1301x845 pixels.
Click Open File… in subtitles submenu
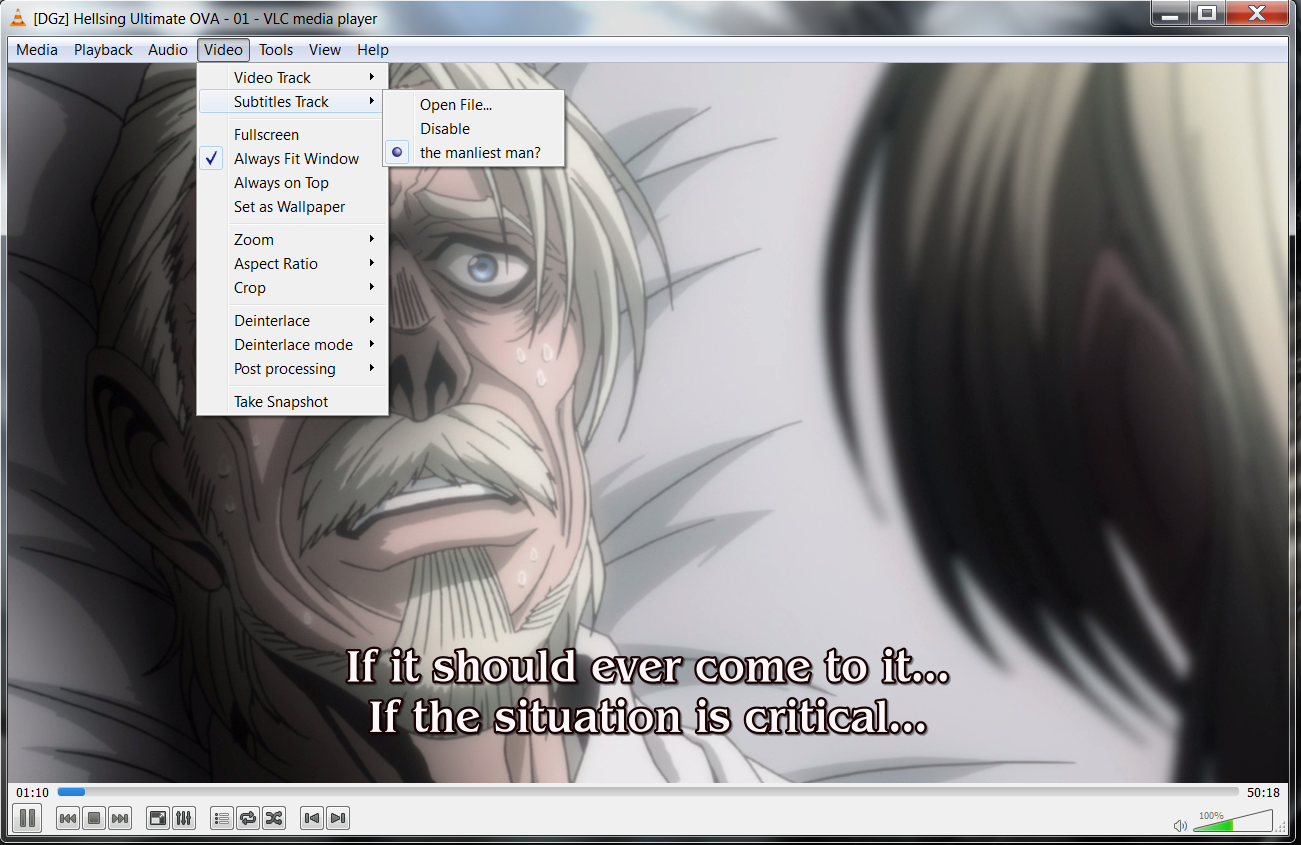(x=456, y=105)
